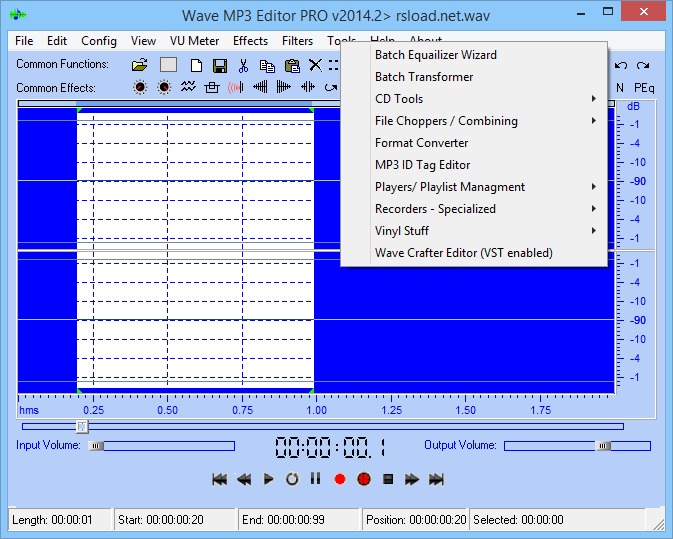This screenshot has width=673, height=539.
Task: Toggle loop playback with circular arrow button
Action: pyautogui.click(x=292, y=479)
